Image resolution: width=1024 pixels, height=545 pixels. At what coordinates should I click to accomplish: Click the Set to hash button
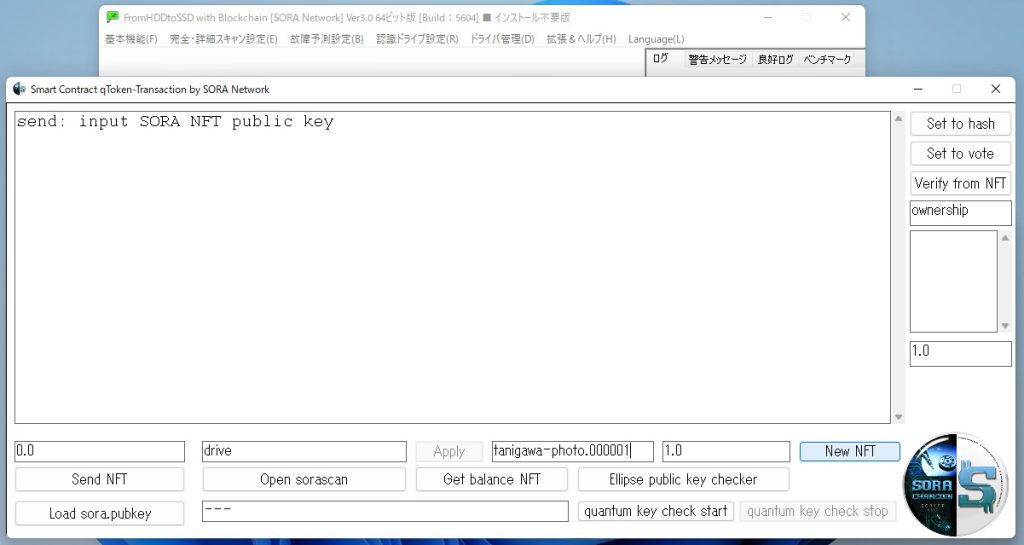960,124
